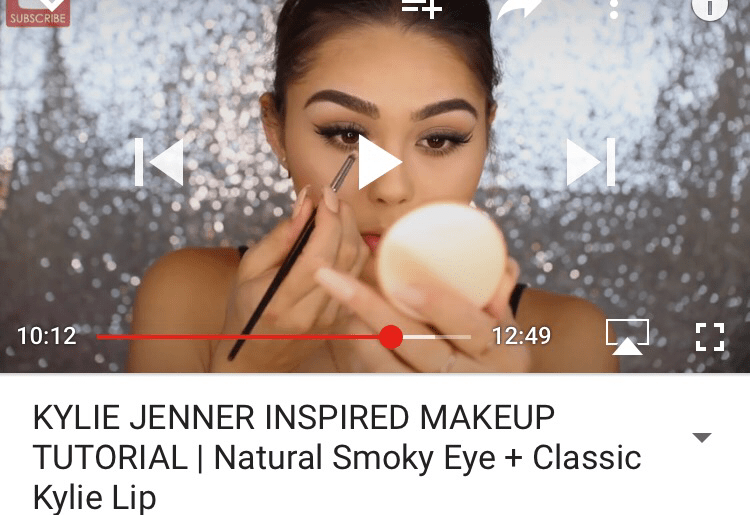Show the info cards icon
The image size is (750, 515).
click(x=710, y=9)
